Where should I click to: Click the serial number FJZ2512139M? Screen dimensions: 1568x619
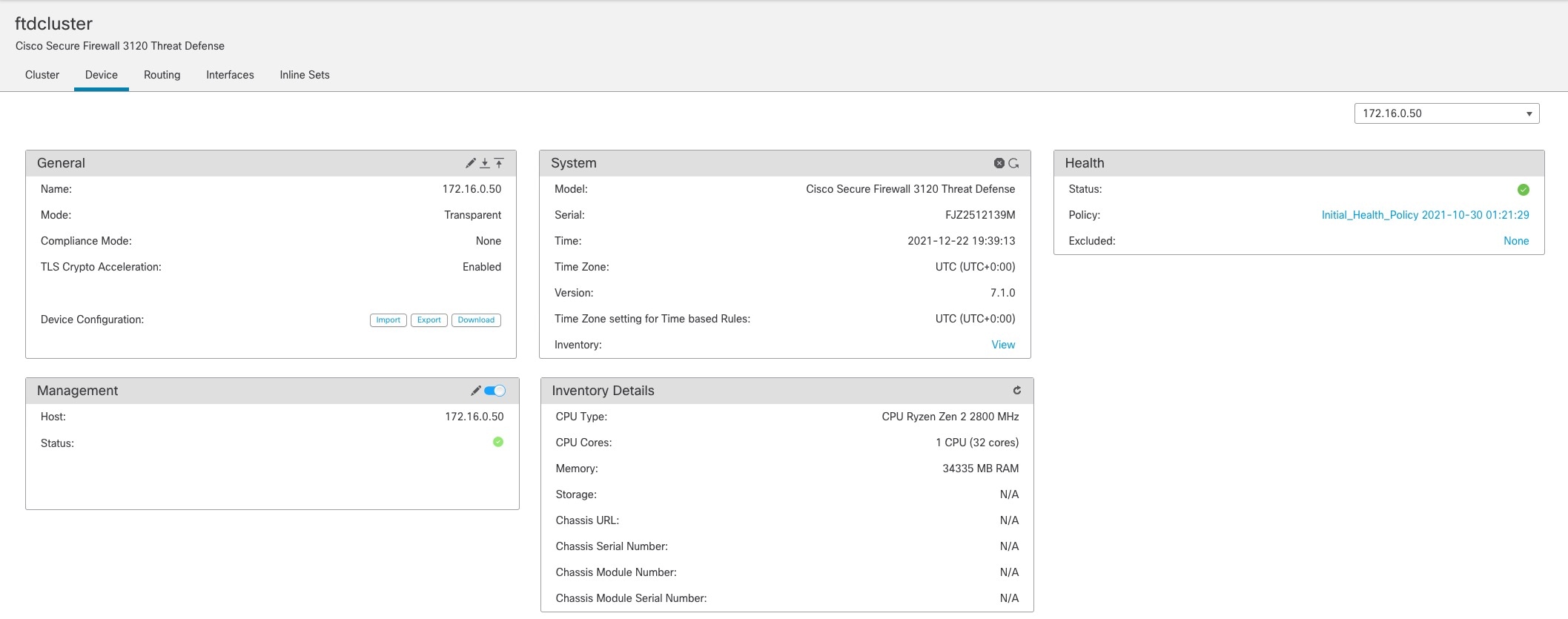coord(980,215)
